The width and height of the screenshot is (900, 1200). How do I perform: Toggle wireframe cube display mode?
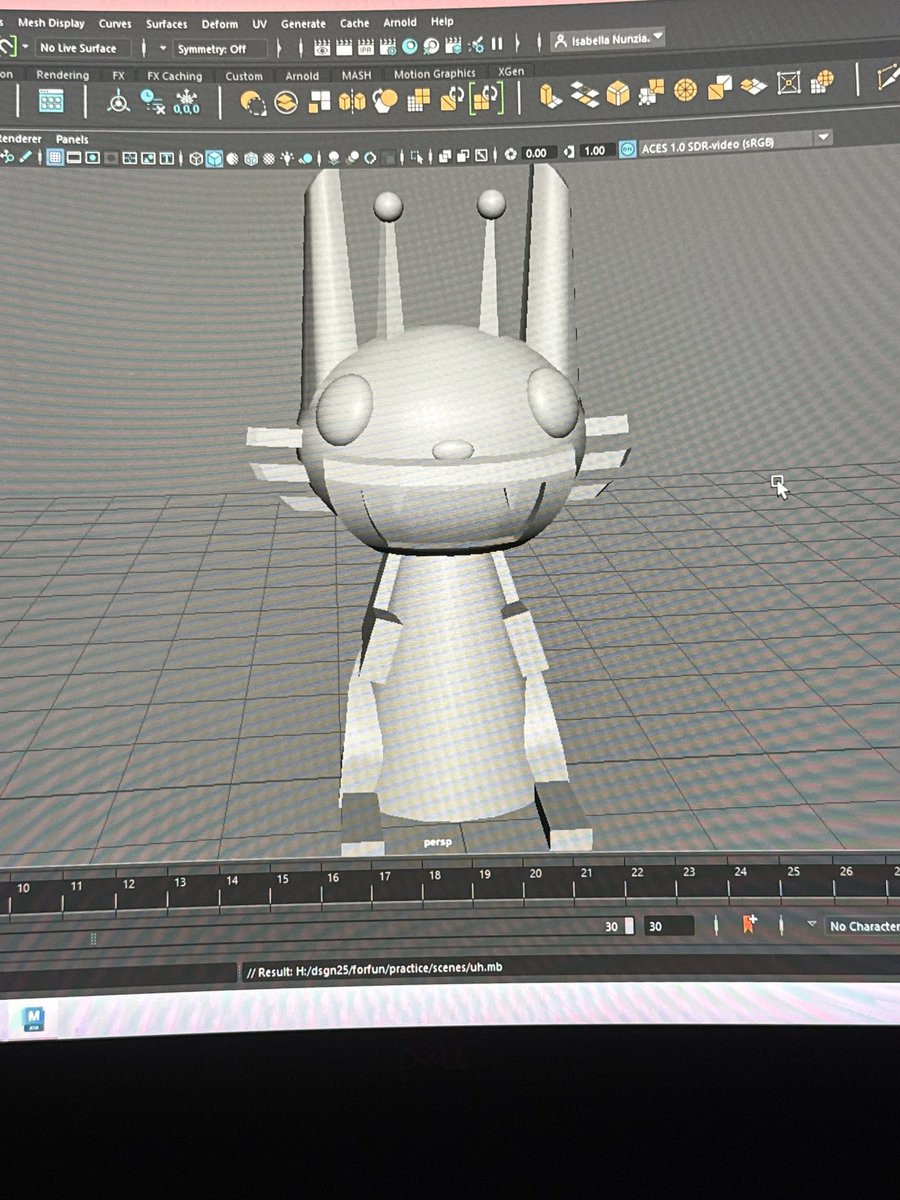[x=196, y=158]
